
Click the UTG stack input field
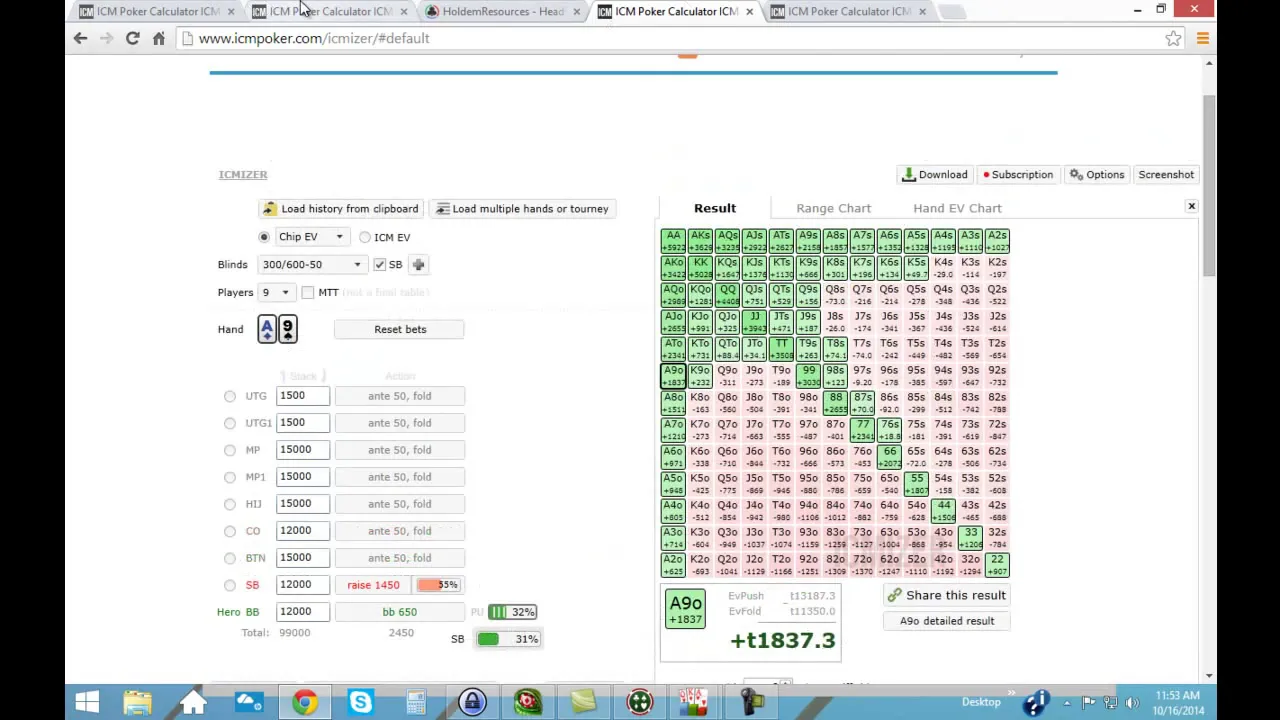pos(302,396)
